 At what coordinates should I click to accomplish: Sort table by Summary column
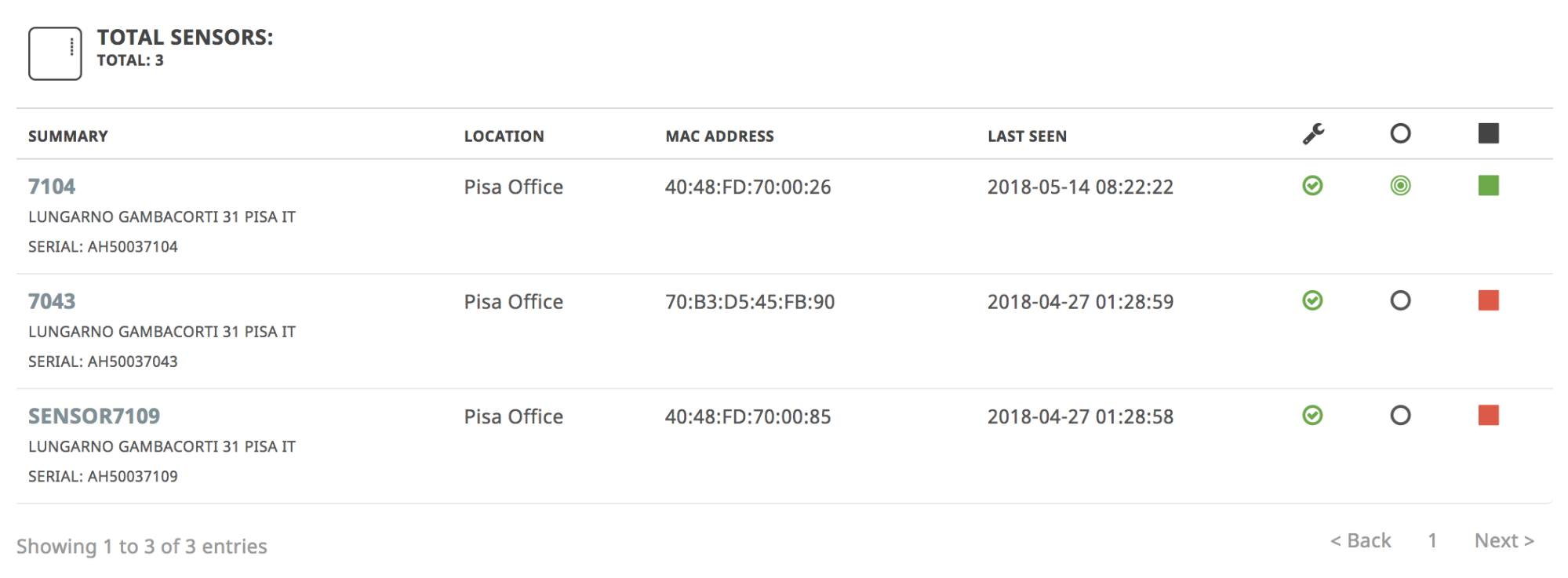[x=68, y=136]
